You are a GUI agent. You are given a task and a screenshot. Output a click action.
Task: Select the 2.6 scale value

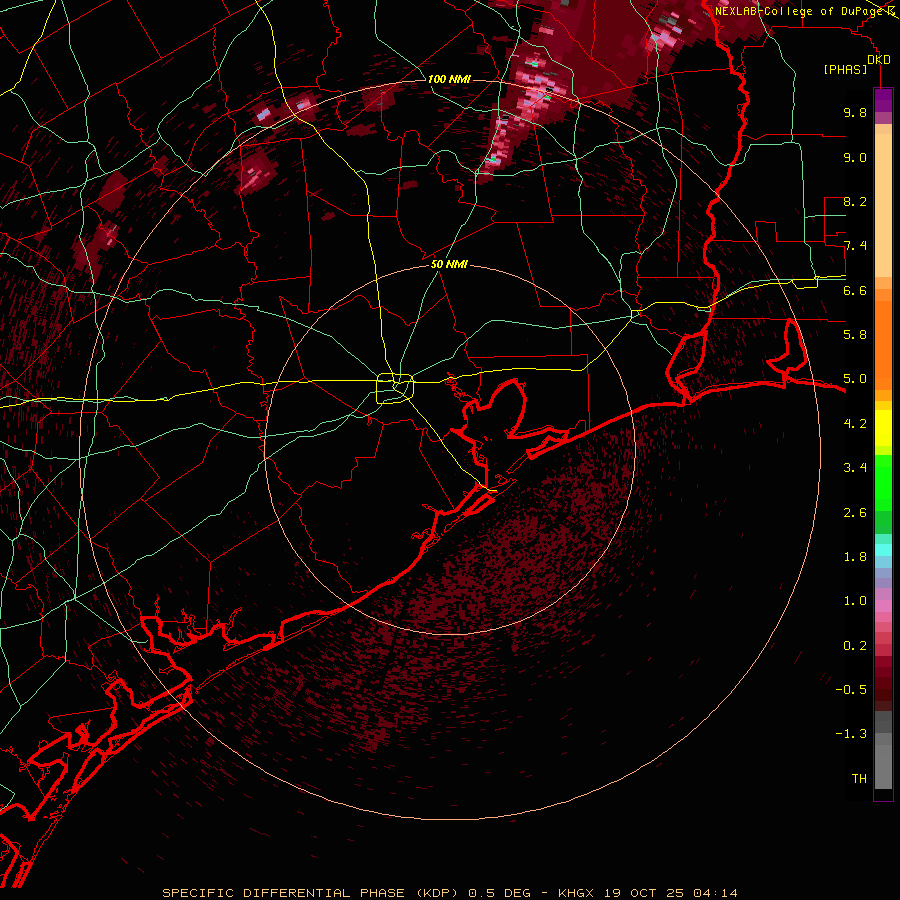click(855, 512)
